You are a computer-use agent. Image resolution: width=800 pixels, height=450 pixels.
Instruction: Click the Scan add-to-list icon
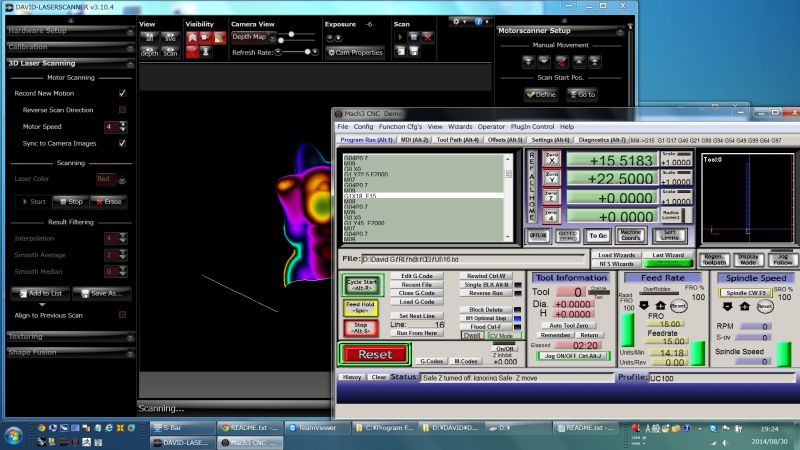pos(400,51)
